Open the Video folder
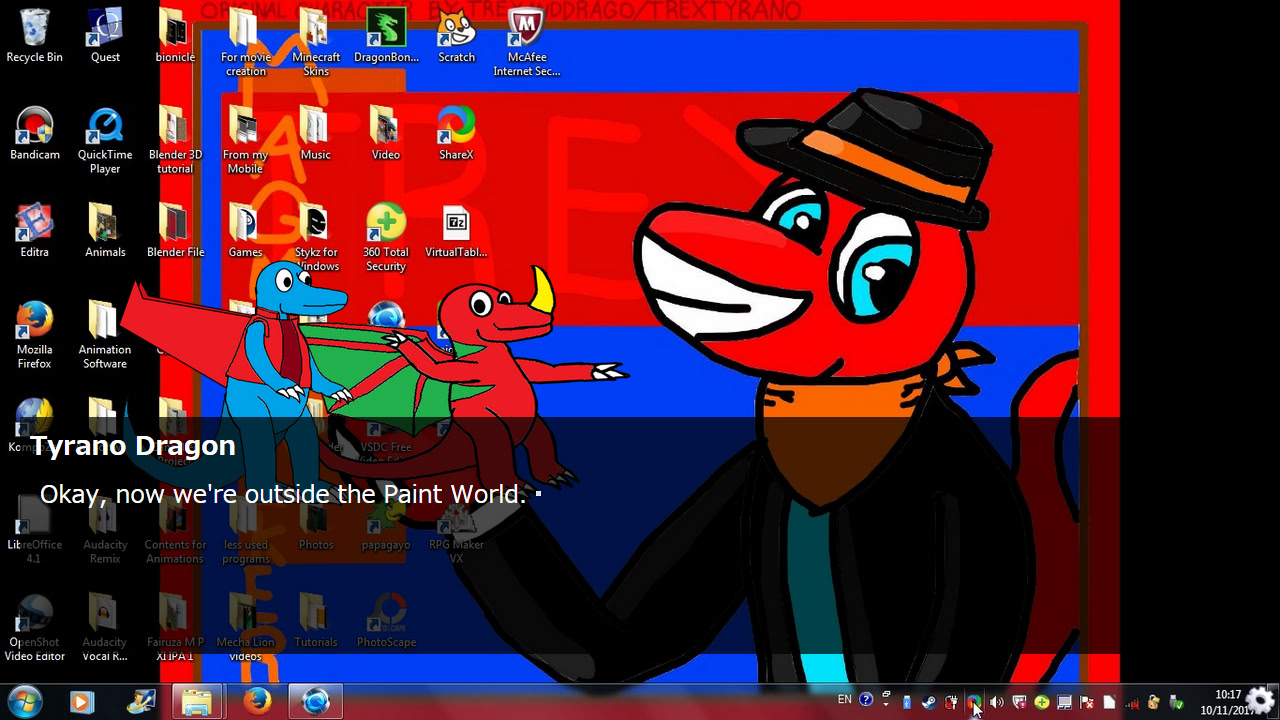The width and height of the screenshot is (1280, 720). point(386,134)
